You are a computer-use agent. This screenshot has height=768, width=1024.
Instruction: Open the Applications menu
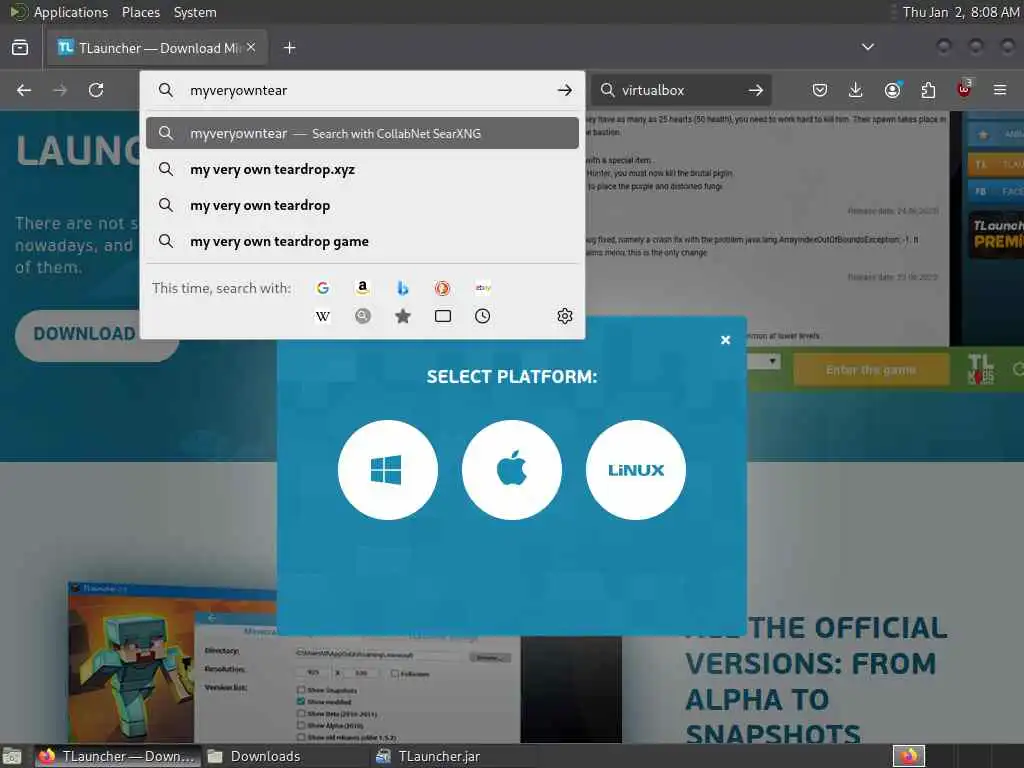click(71, 12)
